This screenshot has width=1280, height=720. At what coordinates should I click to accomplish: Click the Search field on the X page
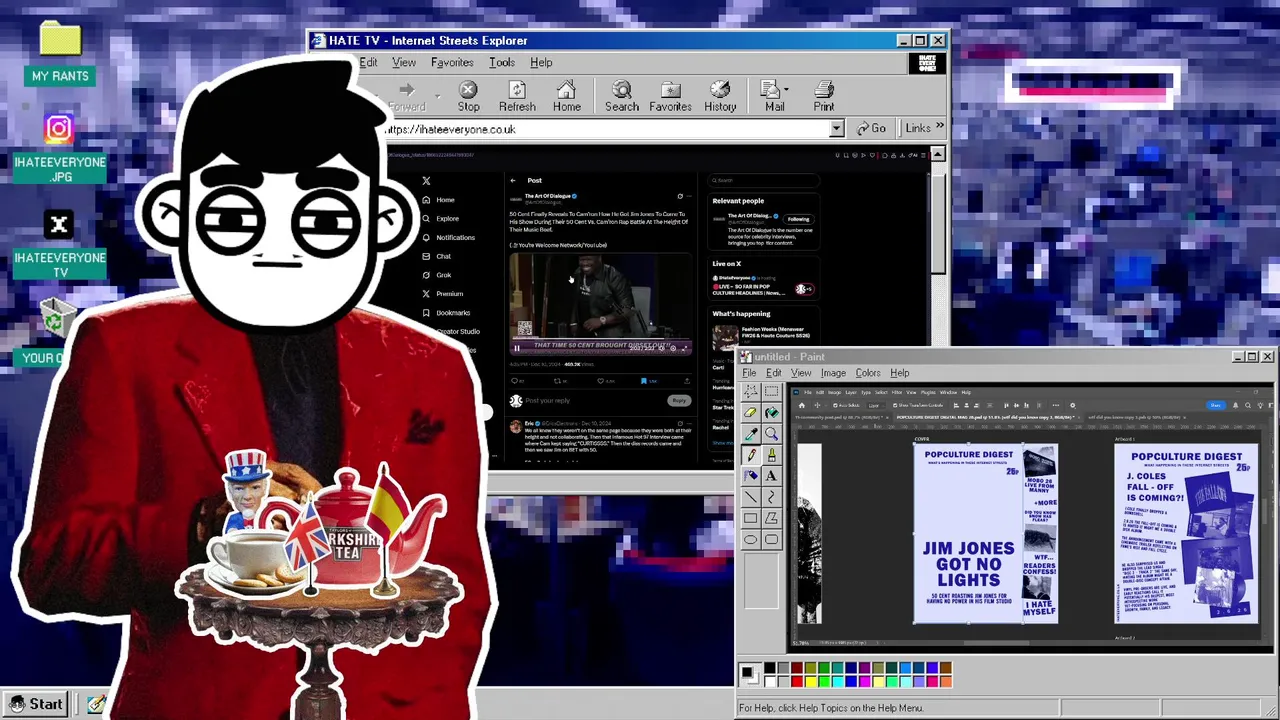pyautogui.click(x=764, y=181)
